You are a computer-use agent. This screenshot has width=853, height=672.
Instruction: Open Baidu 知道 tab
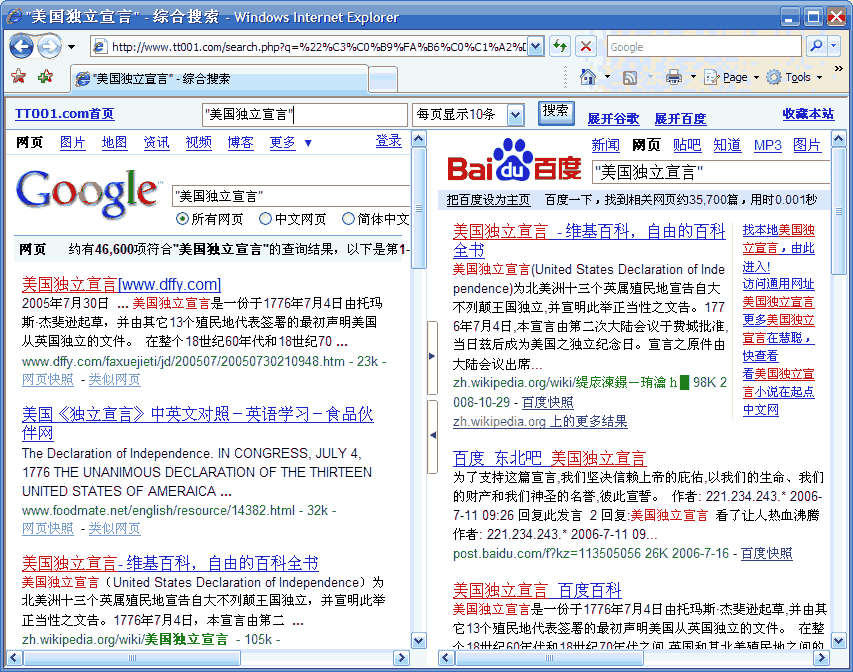tap(727, 145)
